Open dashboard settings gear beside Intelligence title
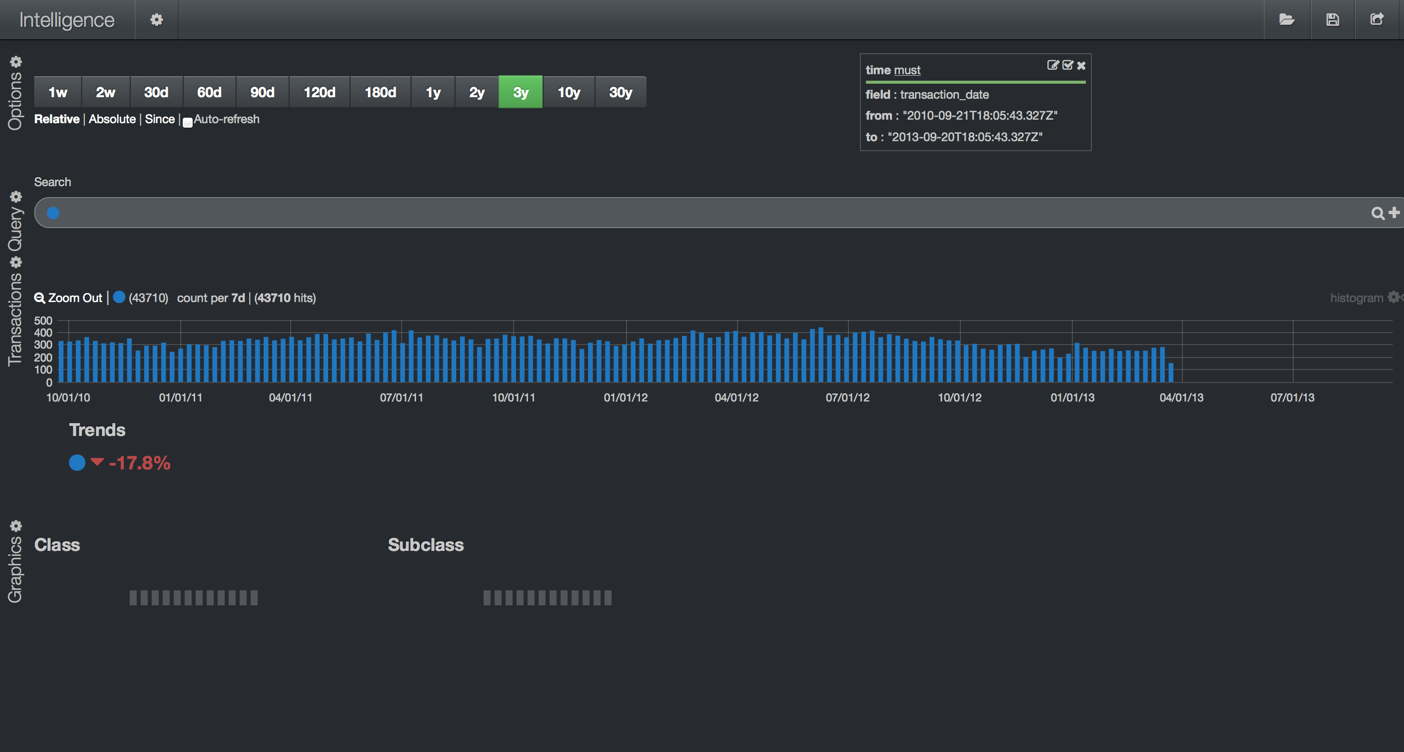The height and width of the screenshot is (752, 1404). [156, 20]
